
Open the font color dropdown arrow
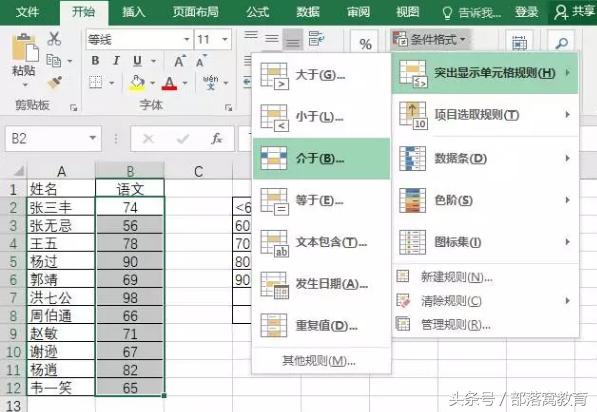pos(185,83)
